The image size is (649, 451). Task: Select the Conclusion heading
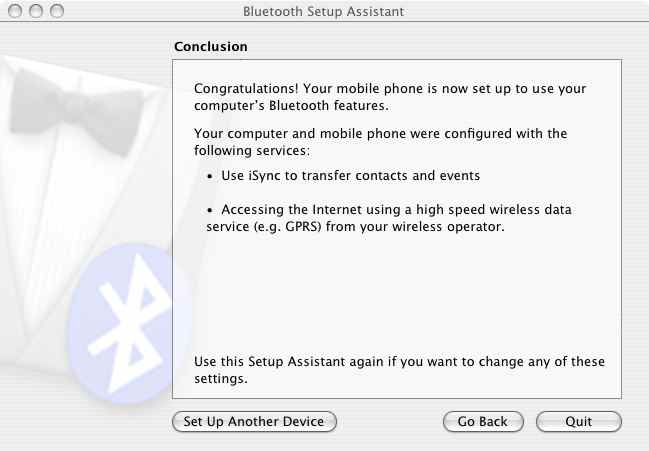(211, 46)
